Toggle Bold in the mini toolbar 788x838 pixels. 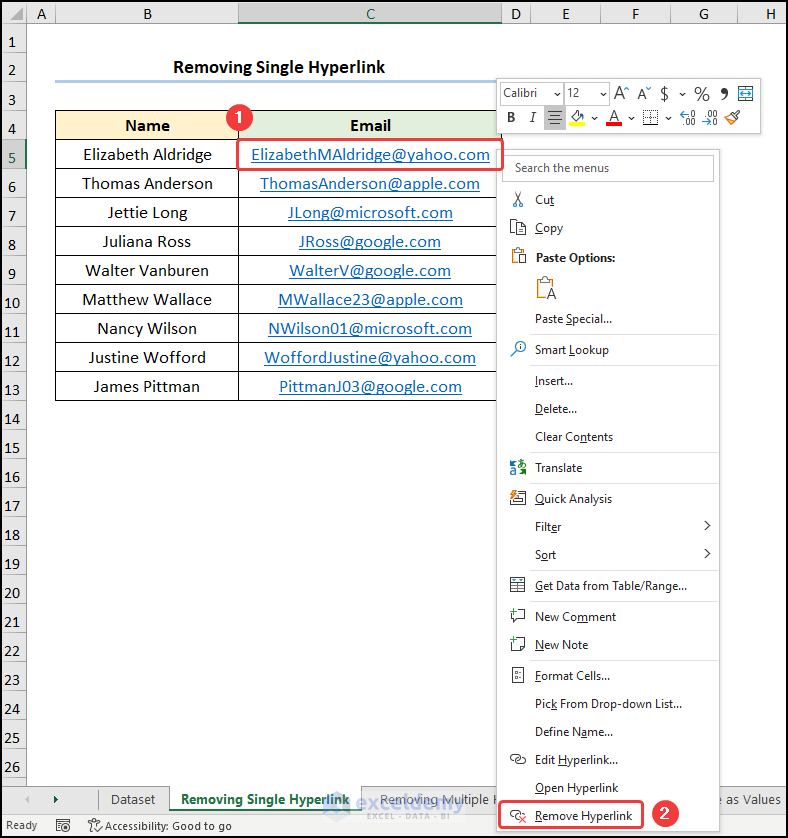tap(511, 118)
